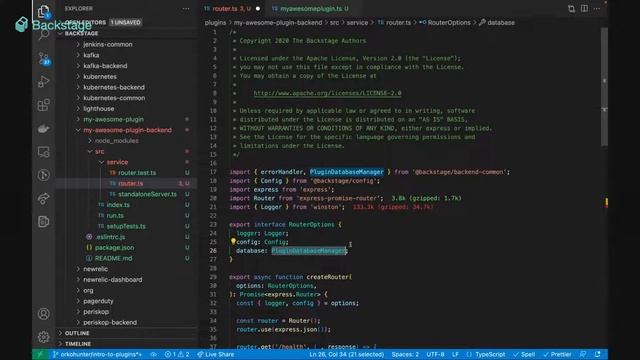Change end of line sequence LF
The image size is (640, 360).
(455, 354)
